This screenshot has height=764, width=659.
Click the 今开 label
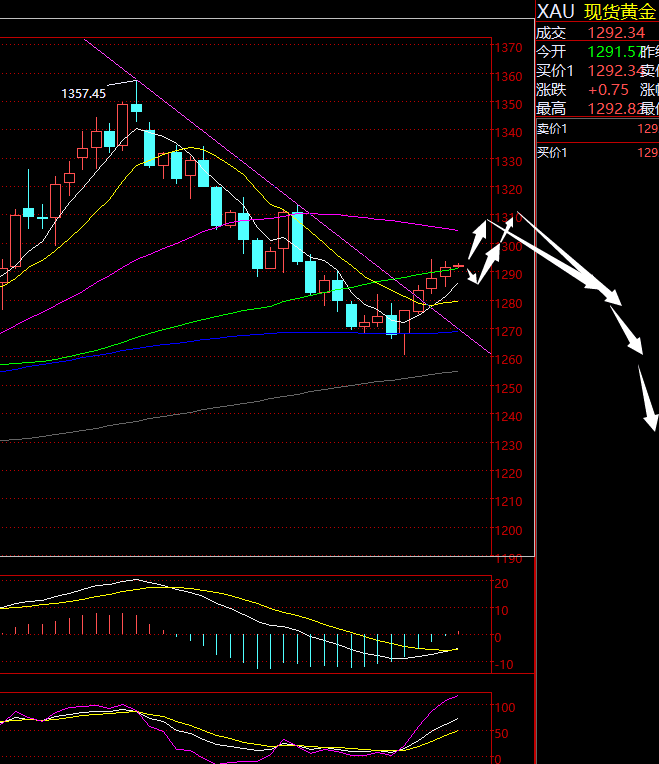551,52
